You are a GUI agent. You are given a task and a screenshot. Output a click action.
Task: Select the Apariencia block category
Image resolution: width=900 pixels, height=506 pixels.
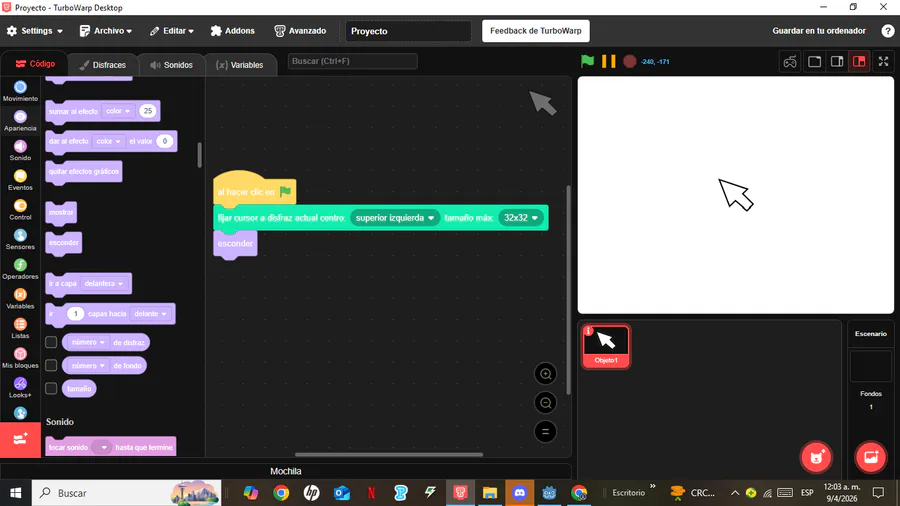(20, 121)
